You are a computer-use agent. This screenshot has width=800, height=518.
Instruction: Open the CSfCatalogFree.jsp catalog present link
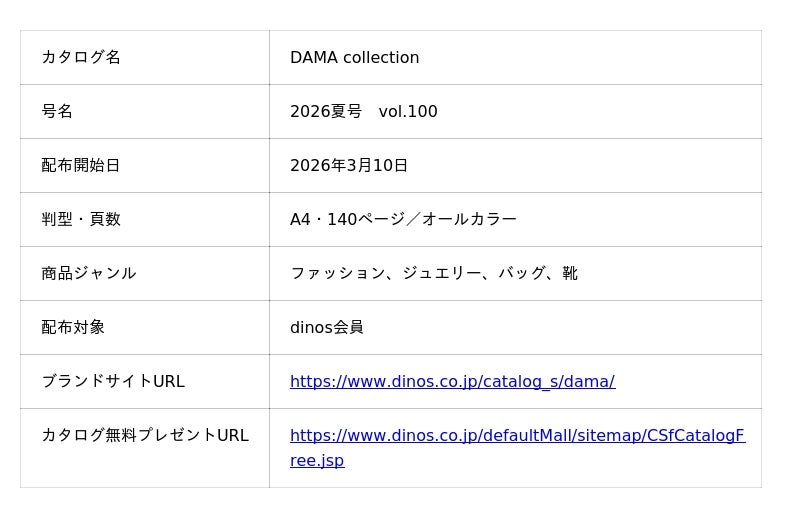pyautogui.click(x=517, y=435)
